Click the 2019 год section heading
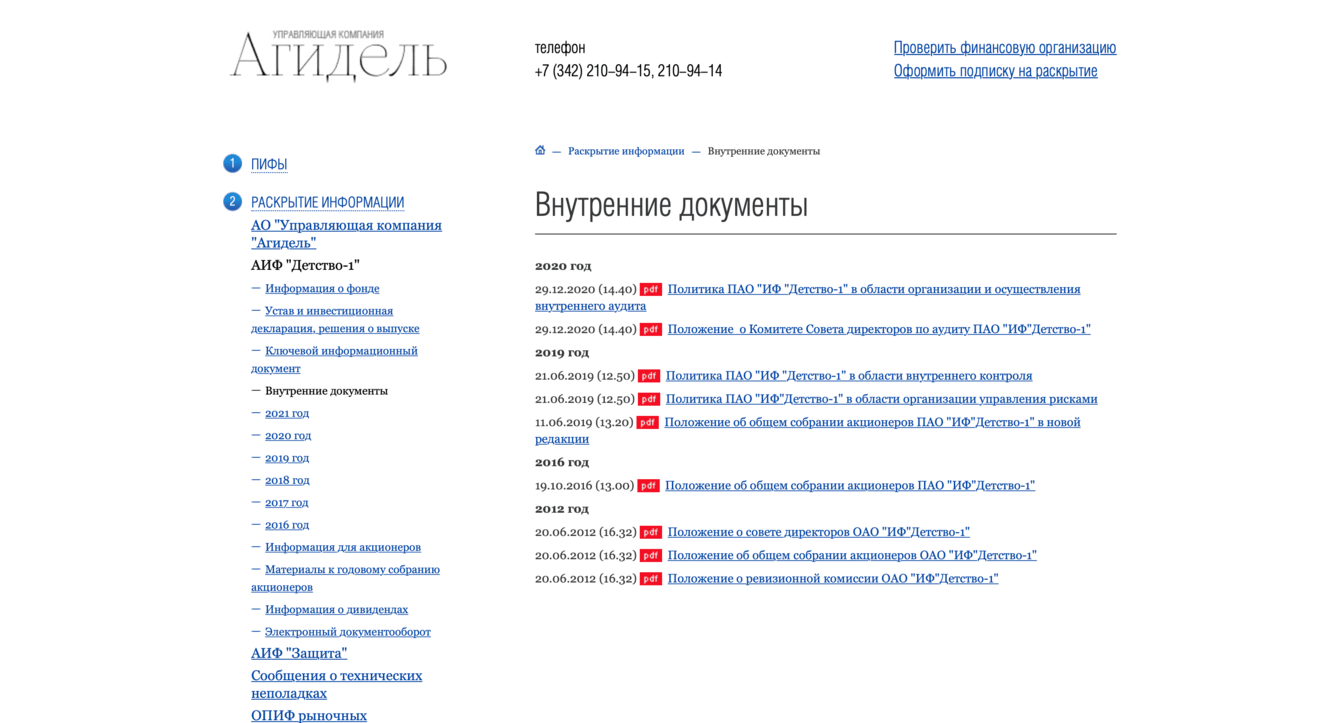 pos(562,353)
